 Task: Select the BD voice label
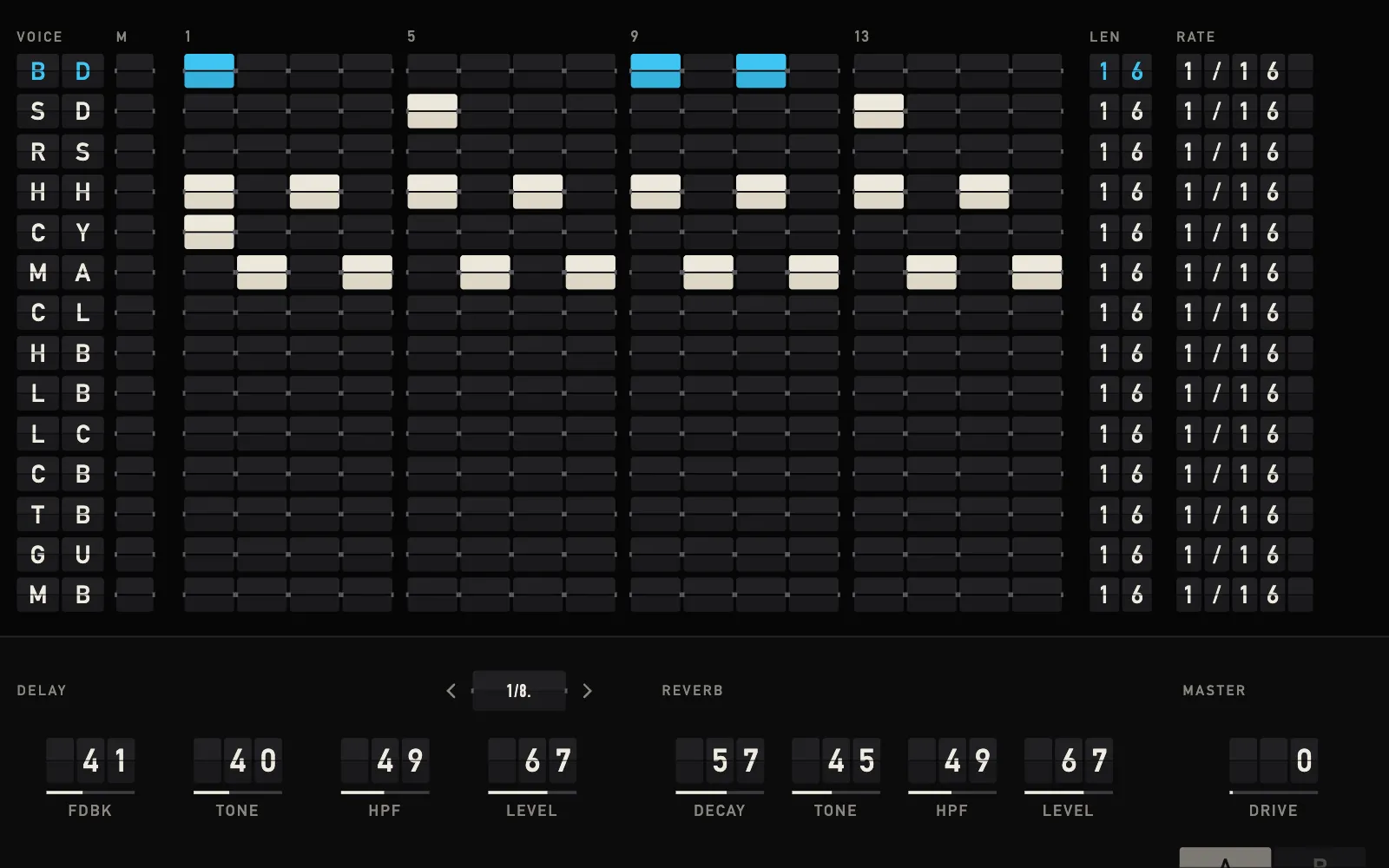(x=60, y=71)
